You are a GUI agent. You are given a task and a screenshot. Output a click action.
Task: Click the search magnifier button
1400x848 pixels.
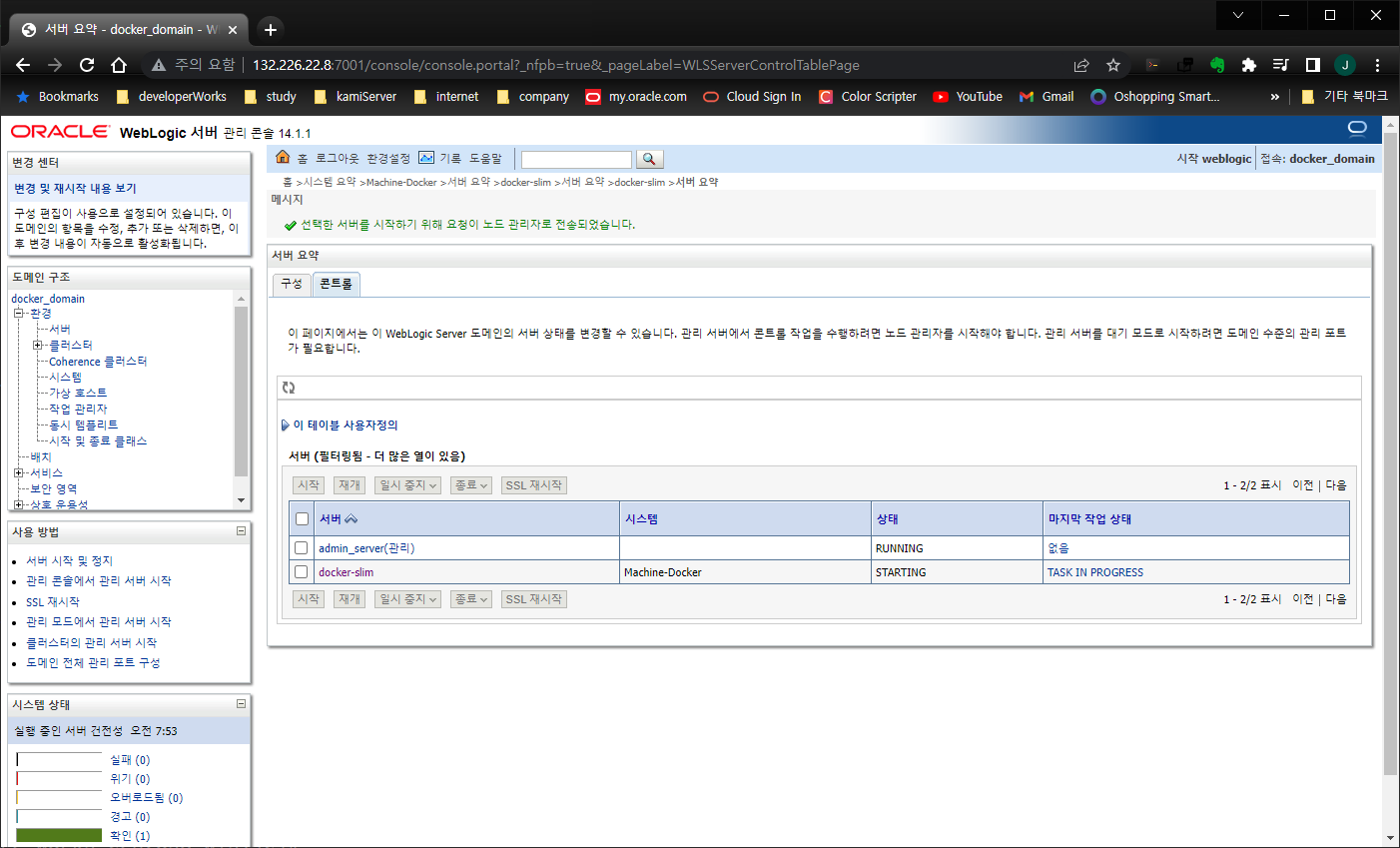point(649,159)
